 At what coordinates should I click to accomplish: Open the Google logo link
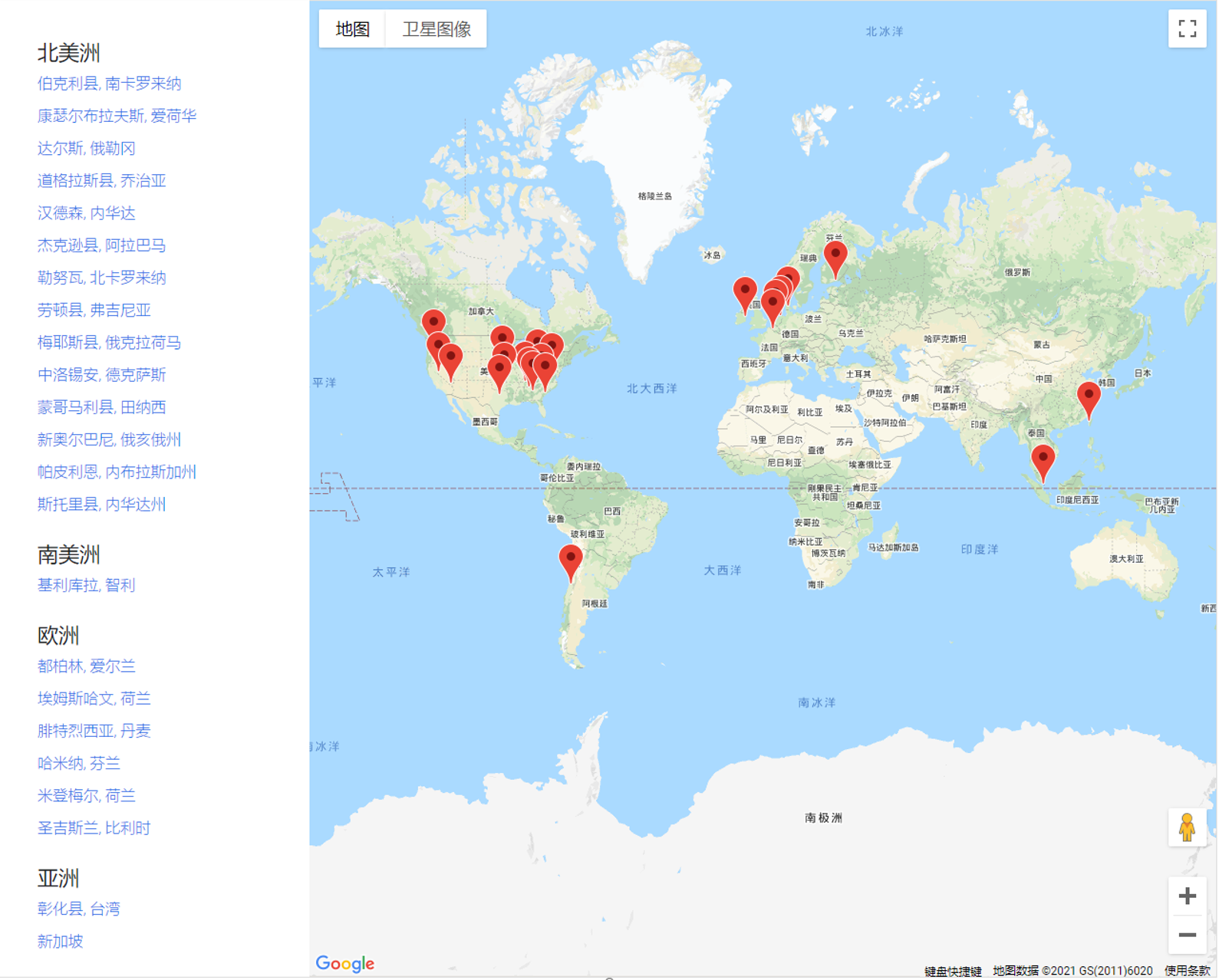[345, 963]
